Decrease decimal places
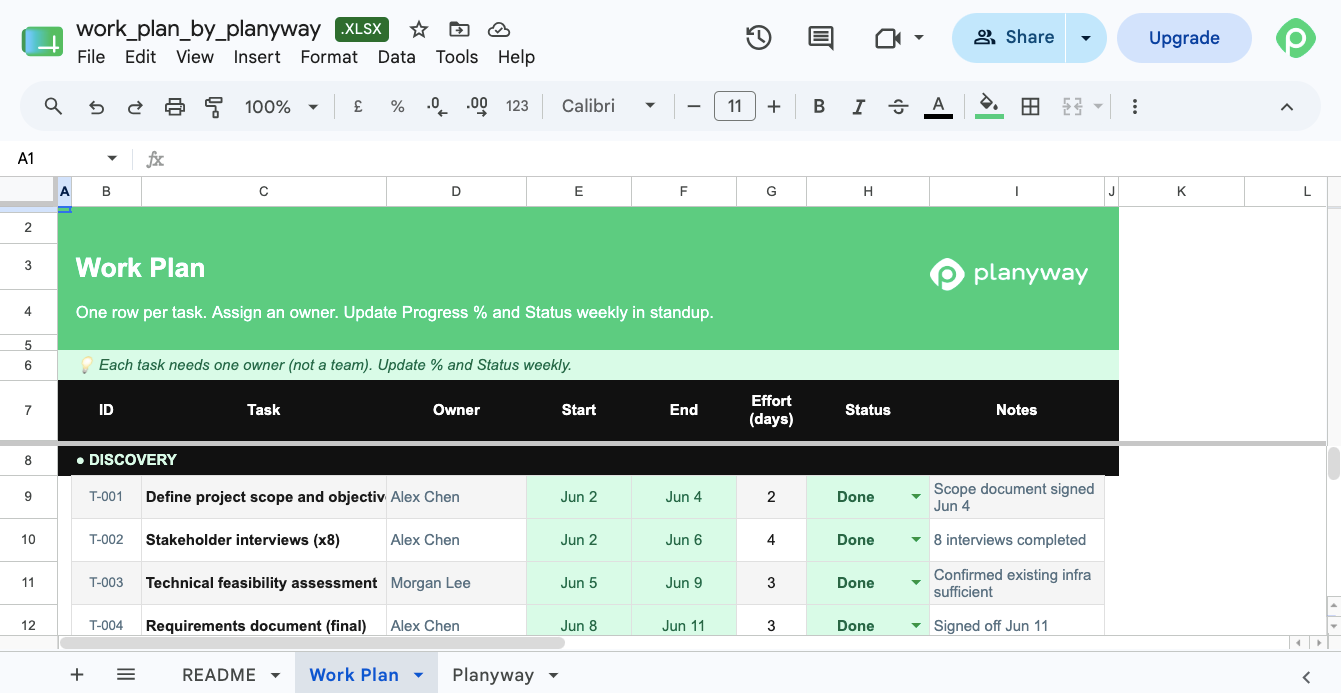This screenshot has width=1341, height=693. (x=437, y=106)
